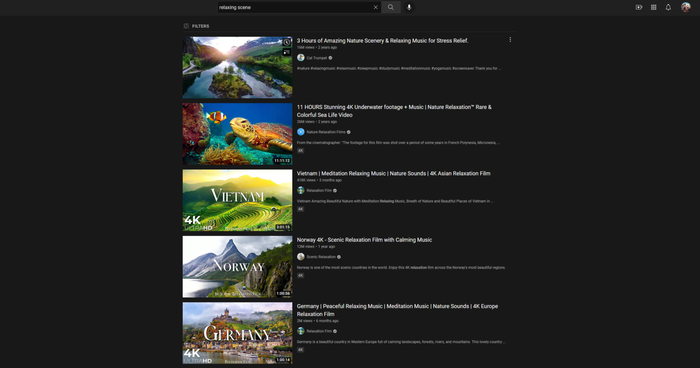Click the description "Germany is a beautiful country"
This screenshot has width=700, height=368.
(x=401, y=342)
